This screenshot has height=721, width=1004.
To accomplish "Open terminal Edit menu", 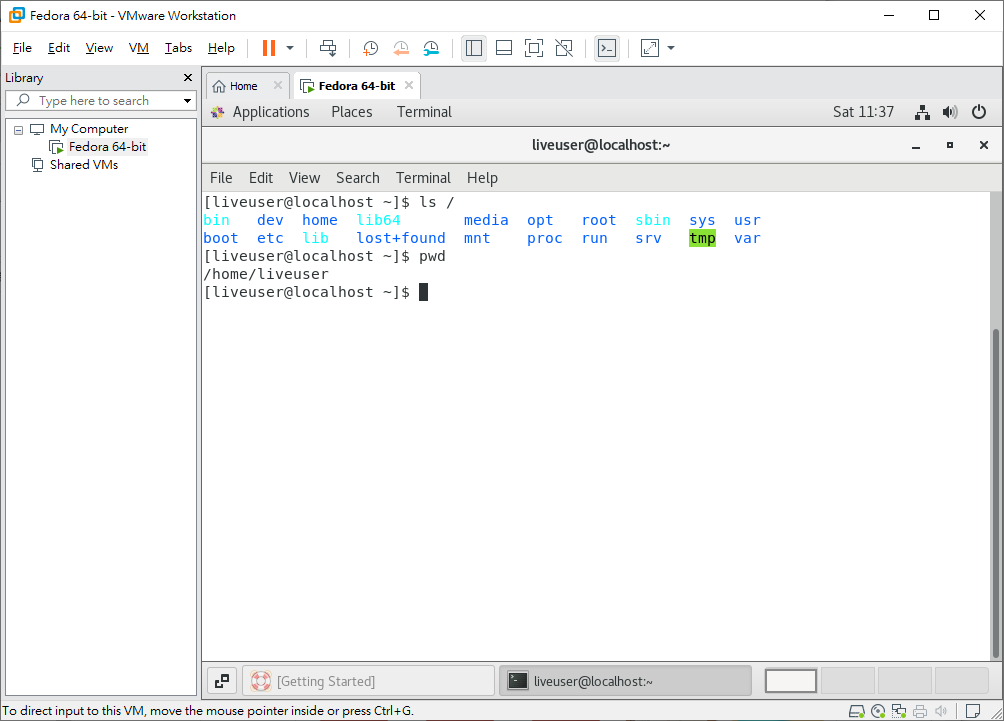I will 261,178.
